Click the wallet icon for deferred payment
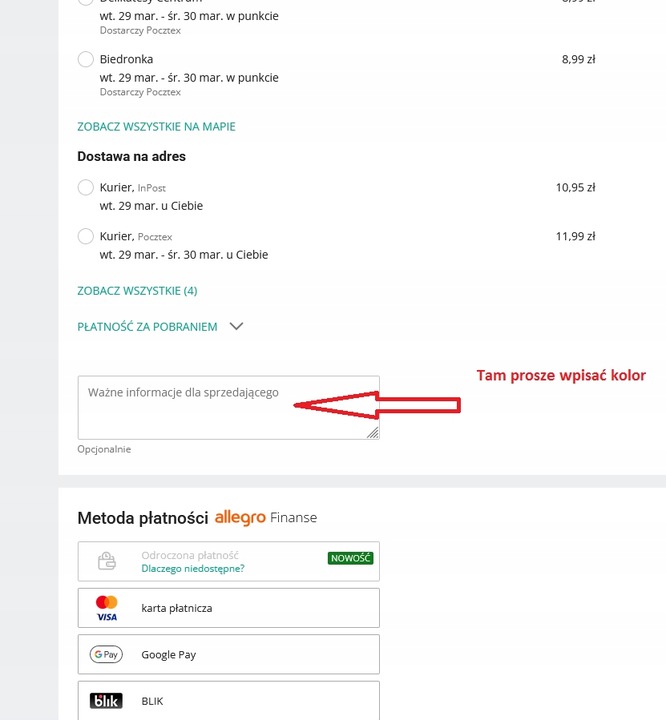This screenshot has width=666, height=720. [106, 561]
